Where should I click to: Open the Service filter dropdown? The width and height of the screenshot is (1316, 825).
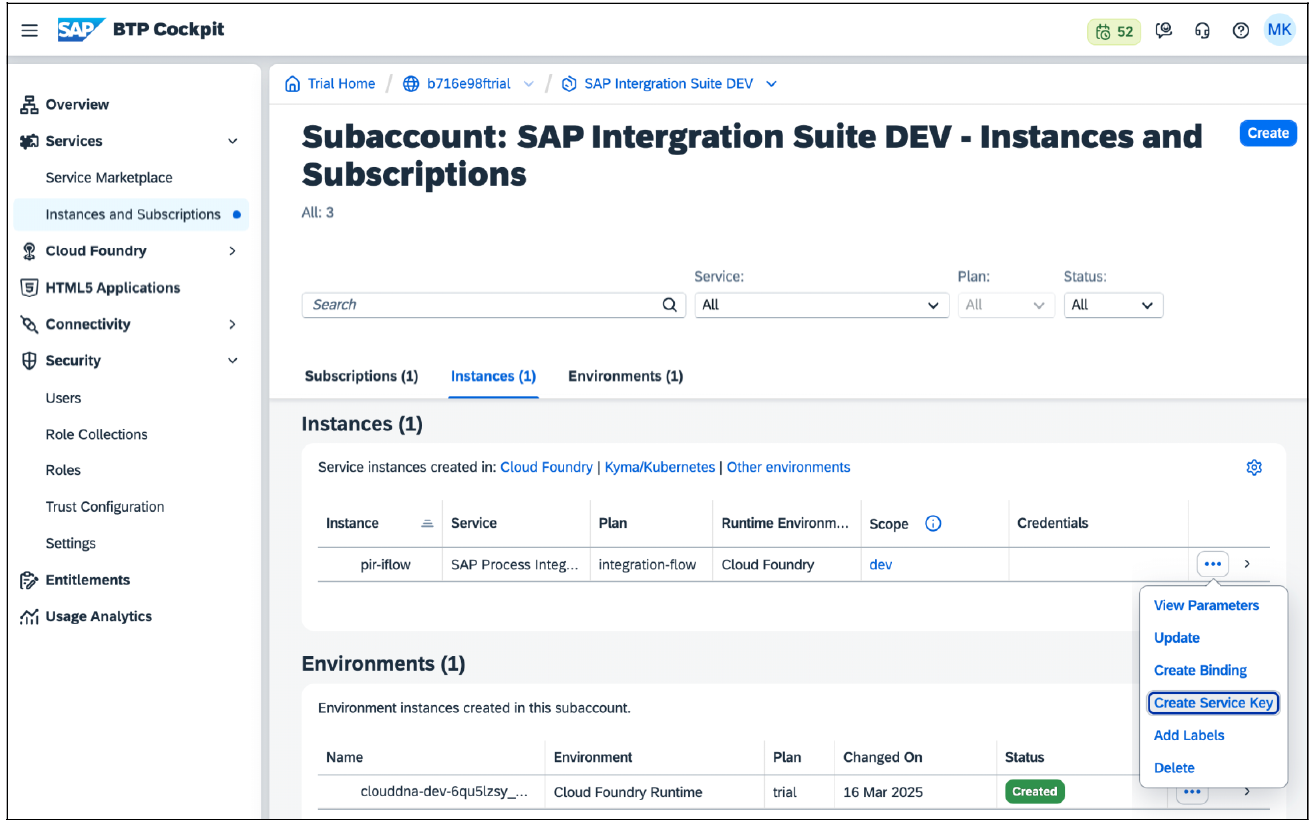pos(821,305)
